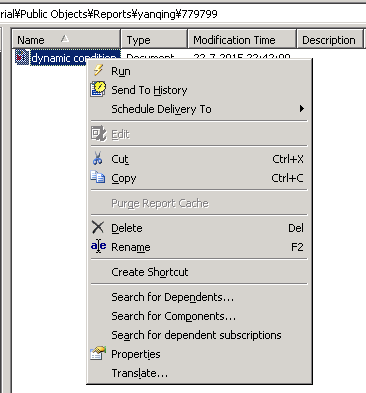Choose Send To History menu entry
This screenshot has width=366, height=393.
click(199, 90)
